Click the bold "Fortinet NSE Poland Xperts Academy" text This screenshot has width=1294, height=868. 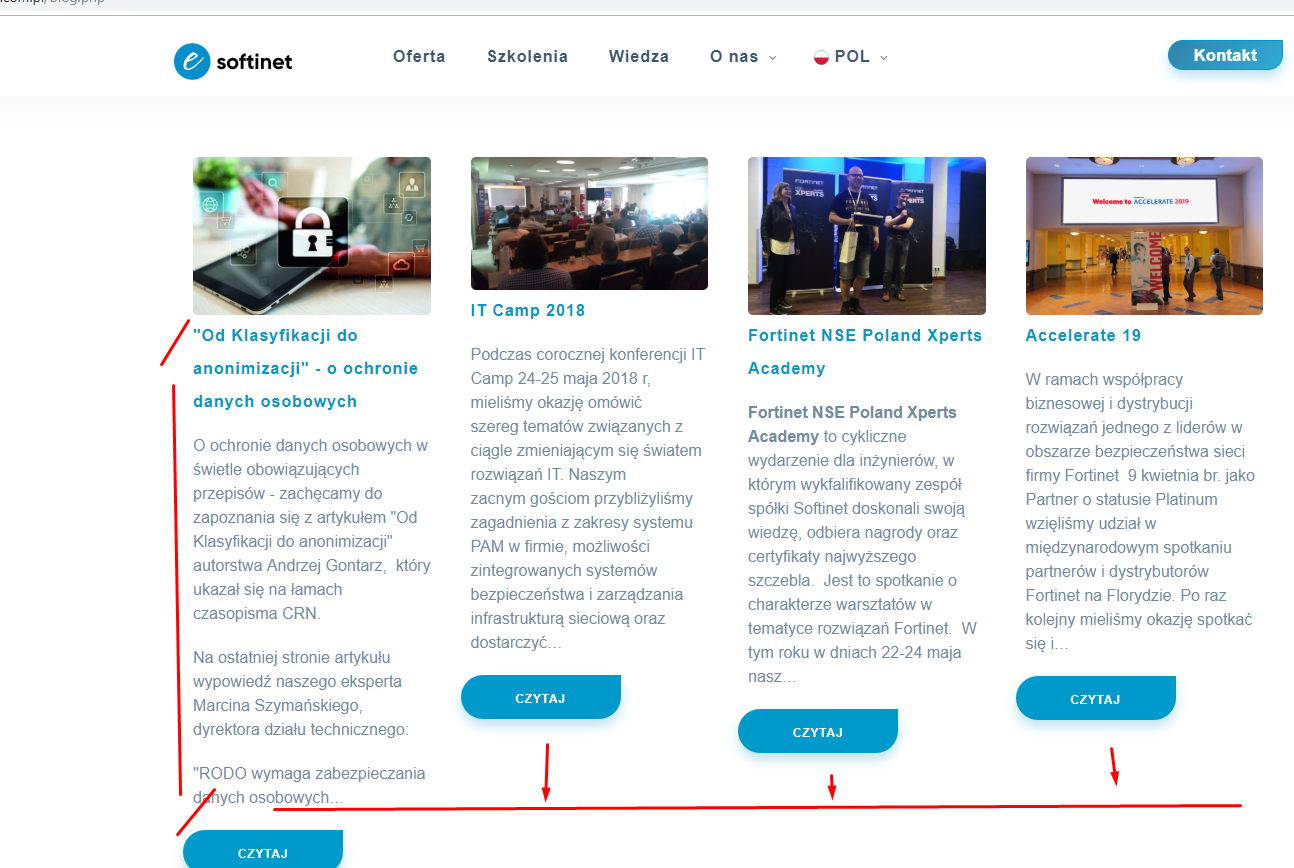pyautogui.click(x=852, y=424)
